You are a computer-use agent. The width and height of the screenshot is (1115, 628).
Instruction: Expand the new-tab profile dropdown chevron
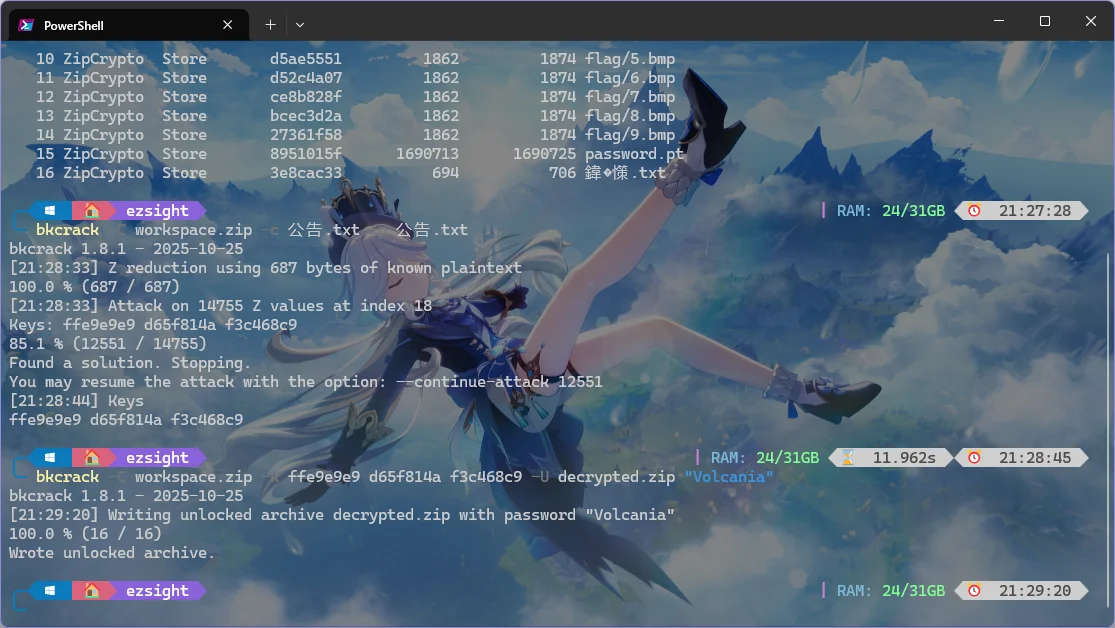(x=300, y=24)
